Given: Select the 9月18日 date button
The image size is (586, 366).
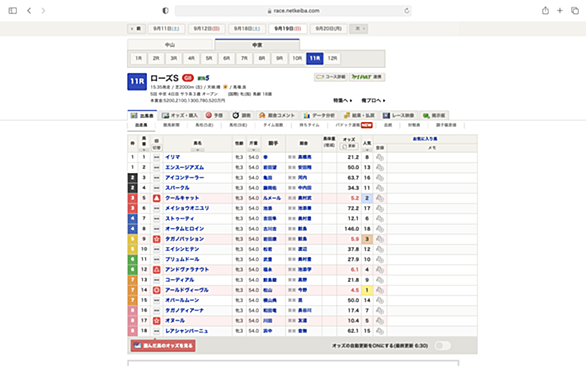Looking at the screenshot, I should click(247, 28).
